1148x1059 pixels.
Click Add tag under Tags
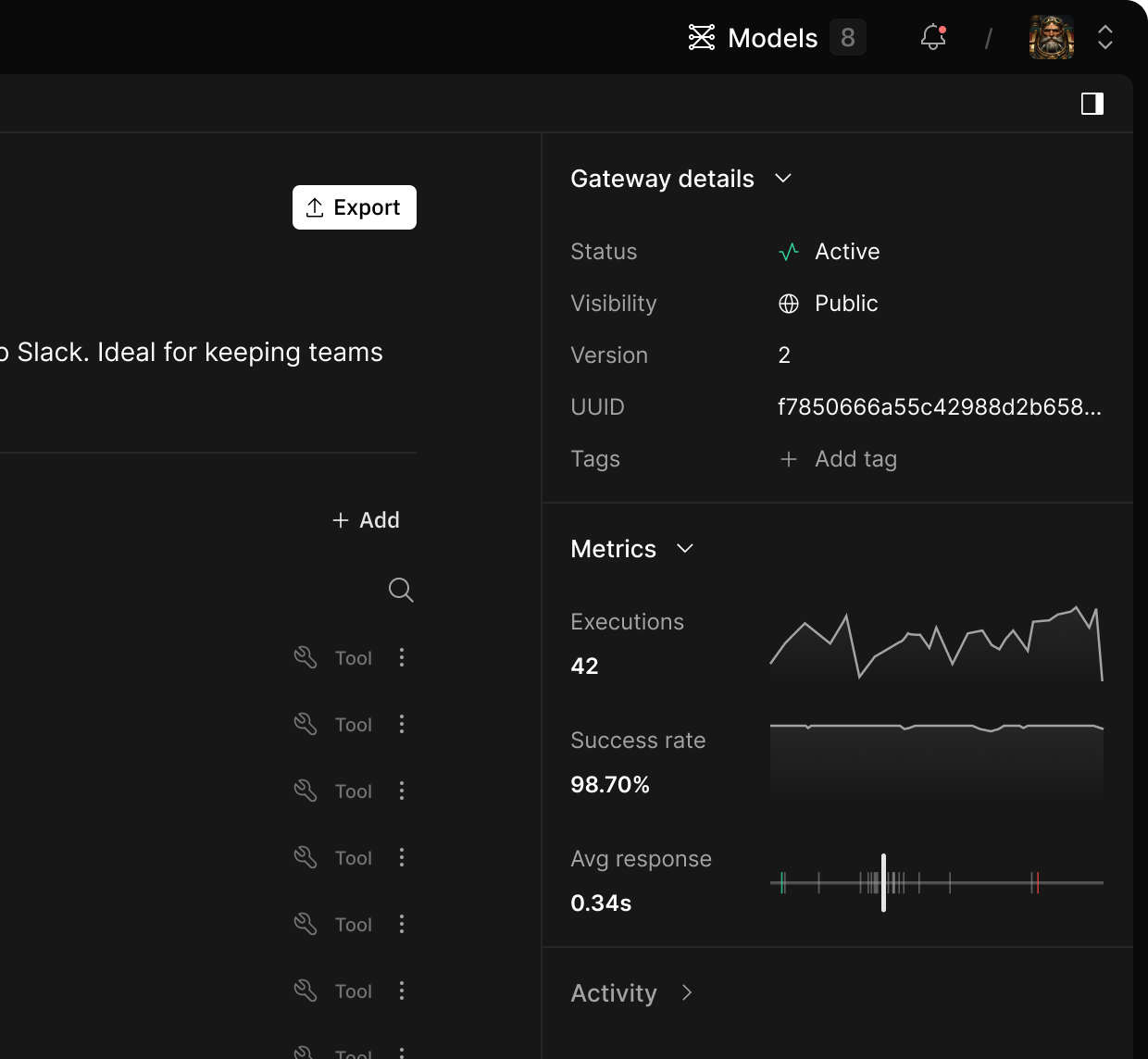click(837, 458)
